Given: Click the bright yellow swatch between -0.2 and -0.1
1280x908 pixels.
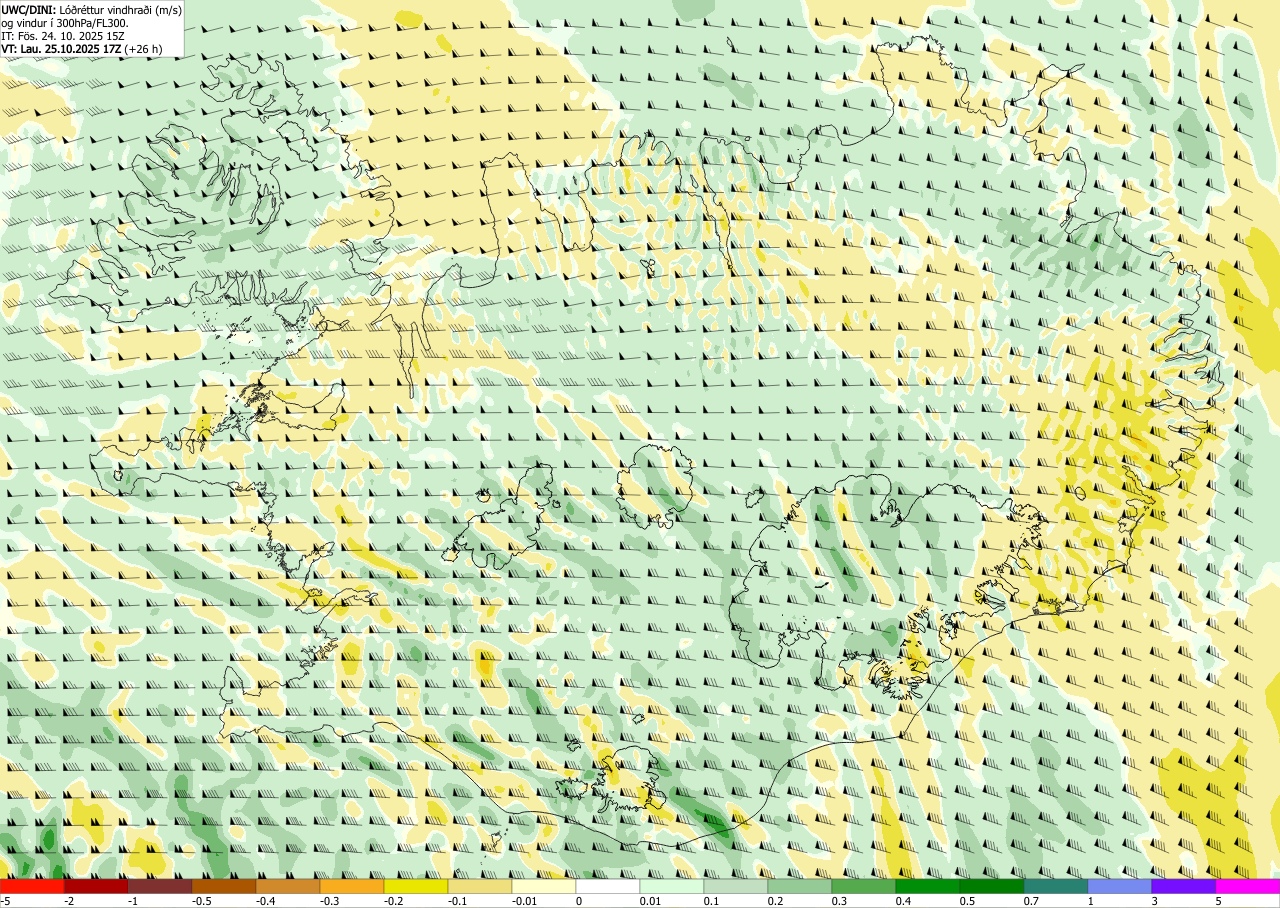Looking at the screenshot, I should click(x=416, y=886).
